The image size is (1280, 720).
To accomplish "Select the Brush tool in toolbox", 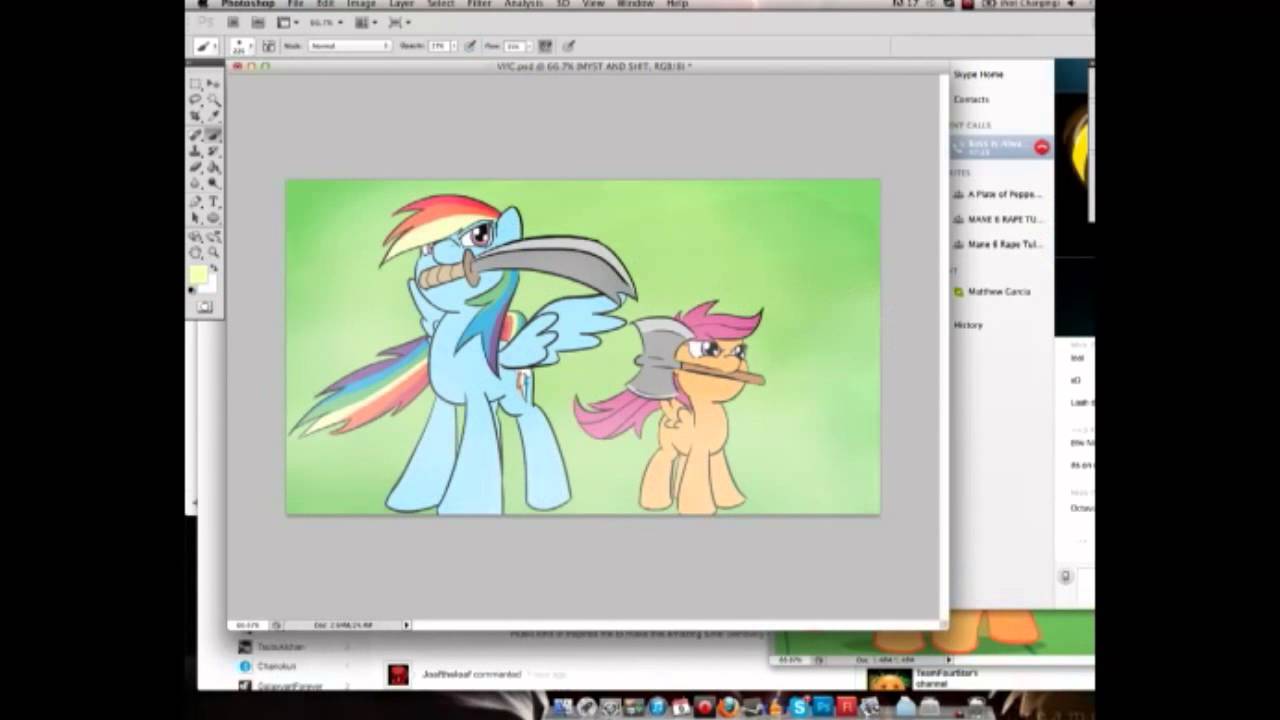I will 214,134.
